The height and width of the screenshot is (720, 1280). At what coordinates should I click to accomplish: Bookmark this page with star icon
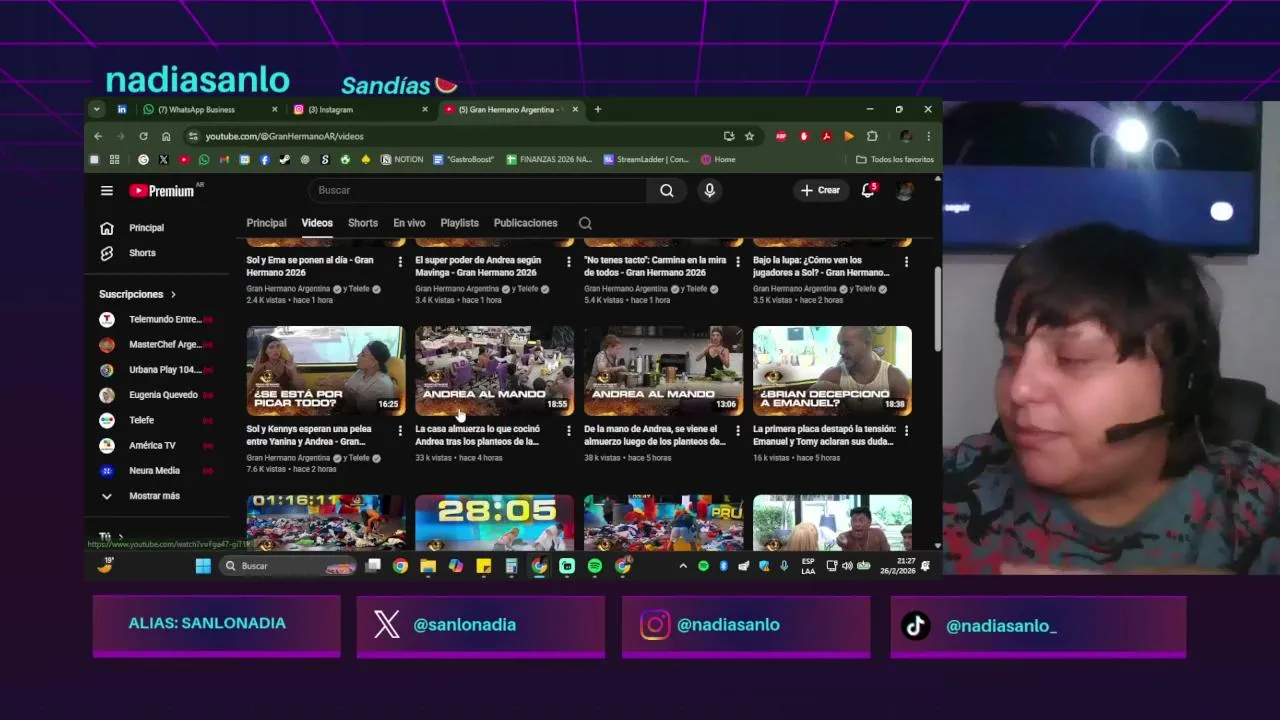749,136
